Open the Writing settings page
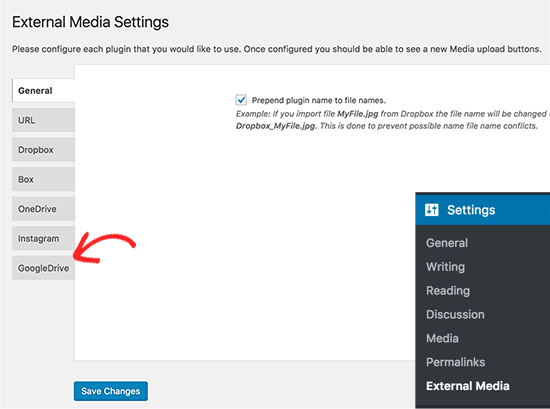Viewport: 550px width, 409px height. tap(445, 267)
